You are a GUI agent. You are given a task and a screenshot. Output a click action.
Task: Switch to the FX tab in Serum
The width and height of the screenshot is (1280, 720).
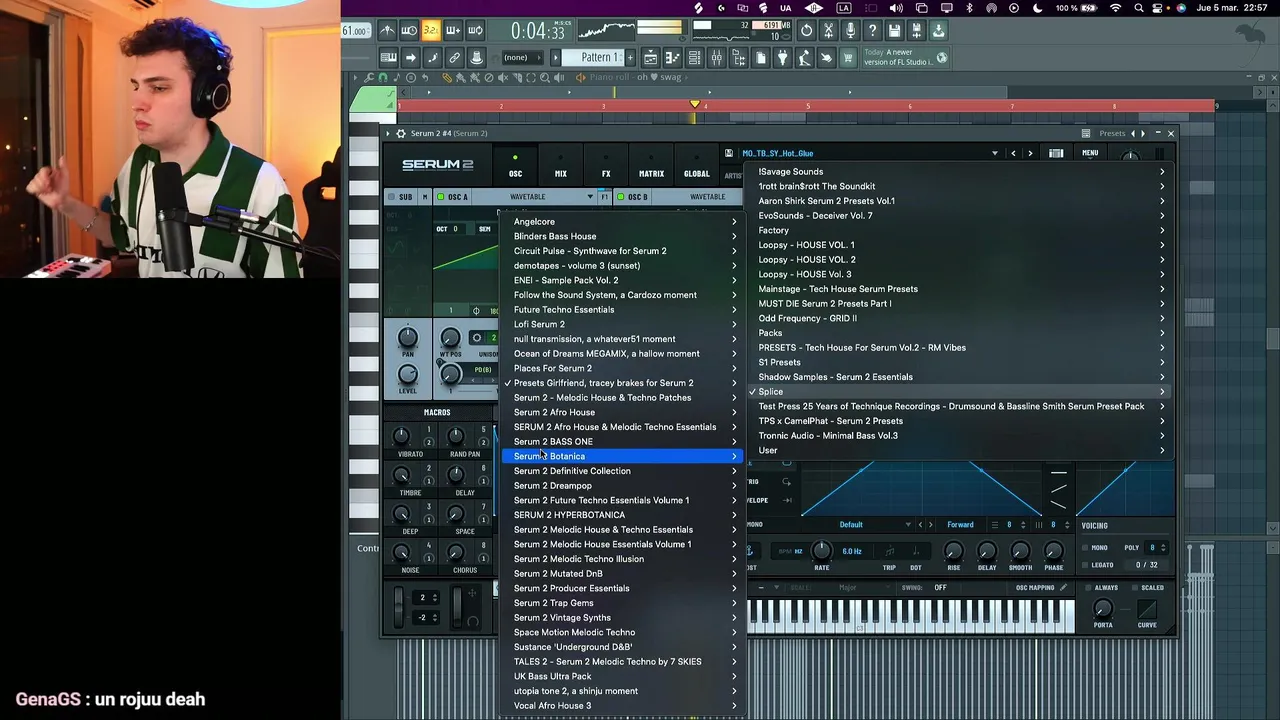tap(606, 166)
